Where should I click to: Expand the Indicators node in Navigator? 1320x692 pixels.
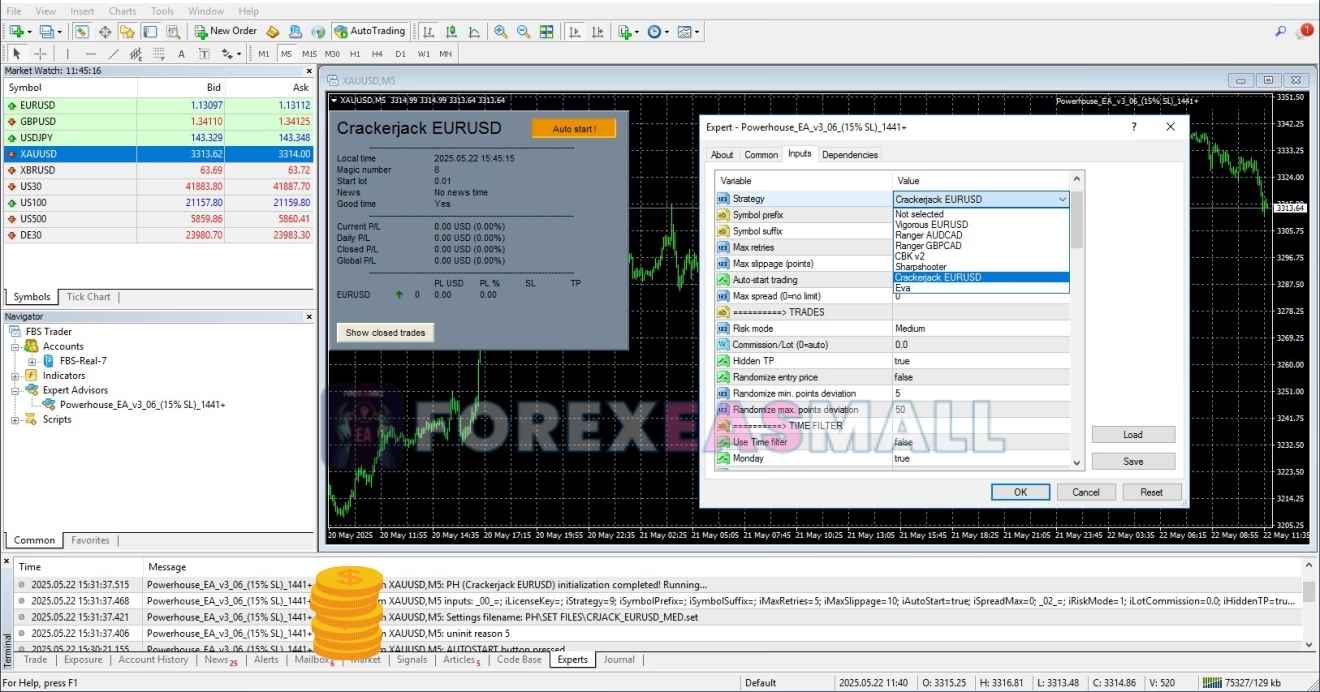pyautogui.click(x=16, y=376)
